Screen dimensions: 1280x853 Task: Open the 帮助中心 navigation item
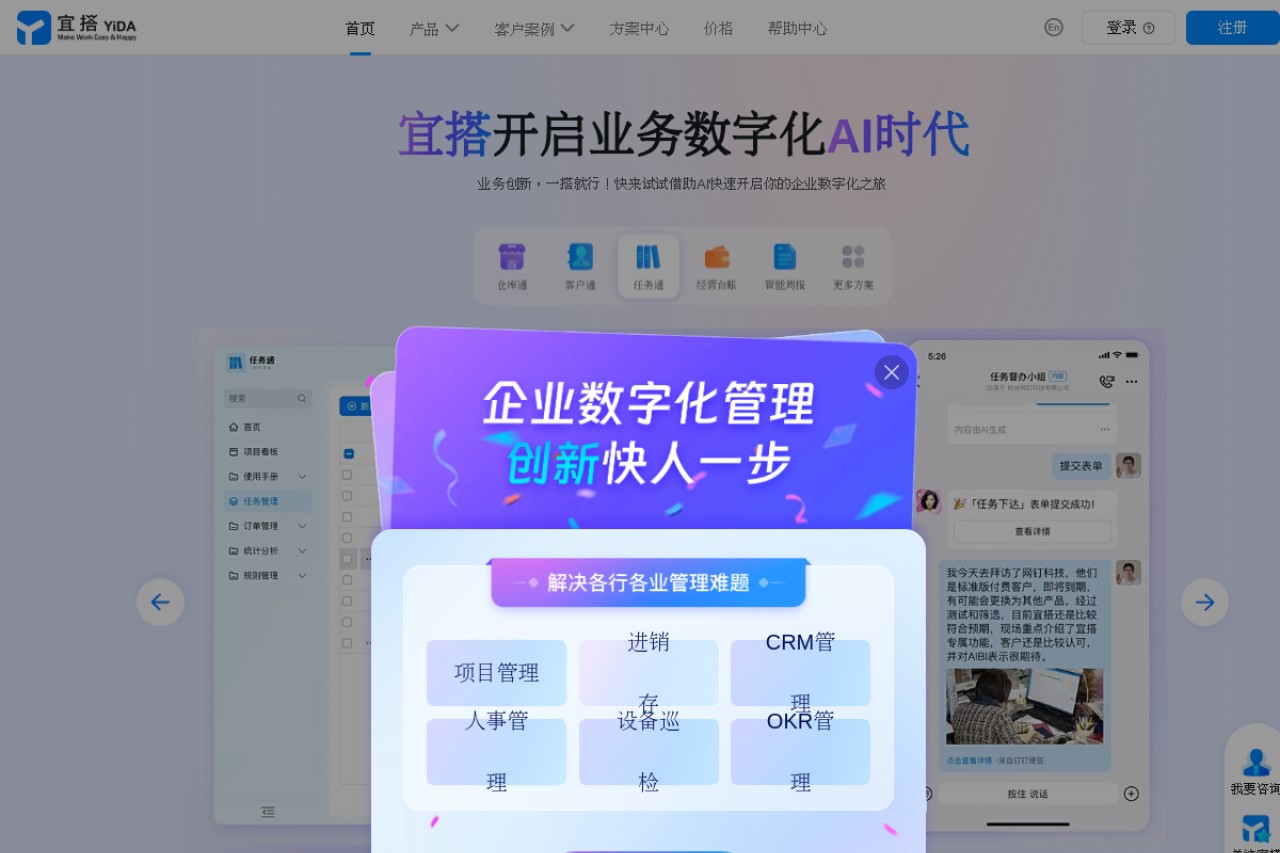click(x=797, y=28)
